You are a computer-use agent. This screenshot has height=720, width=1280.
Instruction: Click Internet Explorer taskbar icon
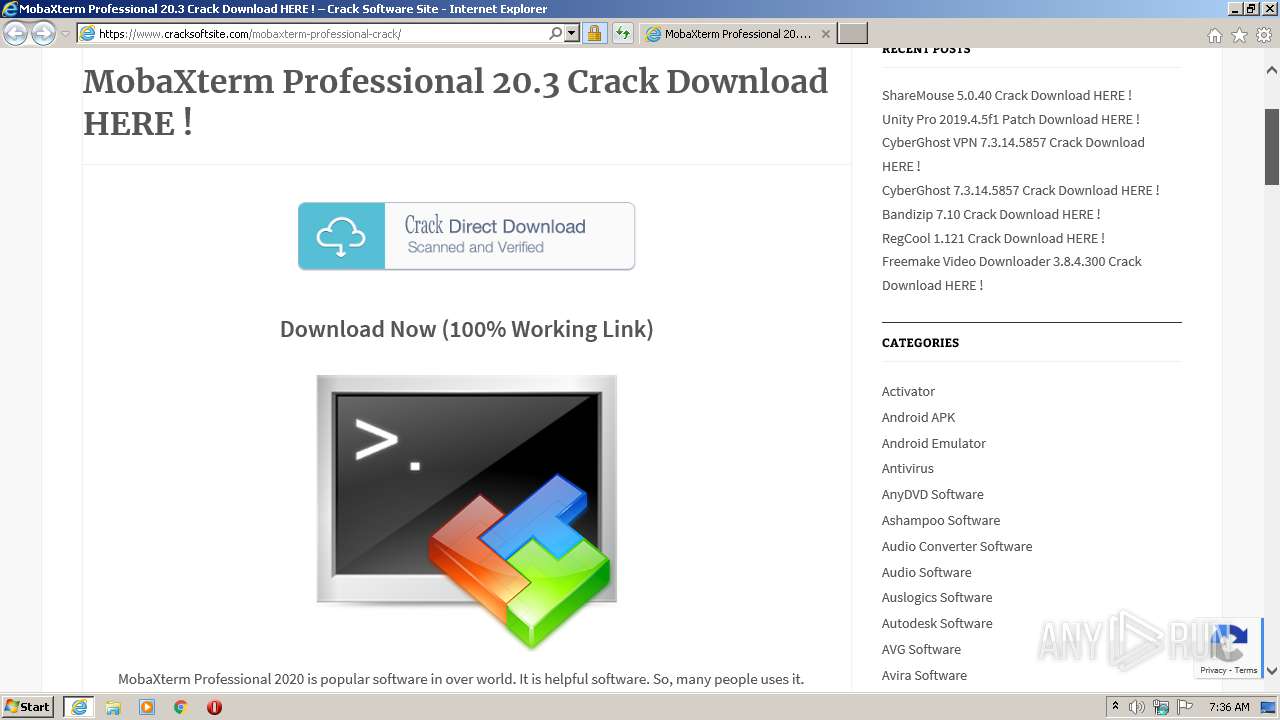tap(79, 707)
